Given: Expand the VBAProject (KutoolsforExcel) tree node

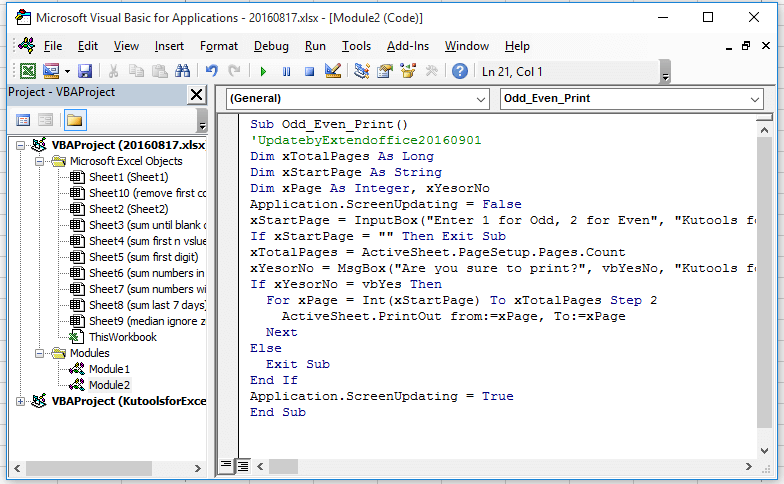Looking at the screenshot, I should 22,401.
